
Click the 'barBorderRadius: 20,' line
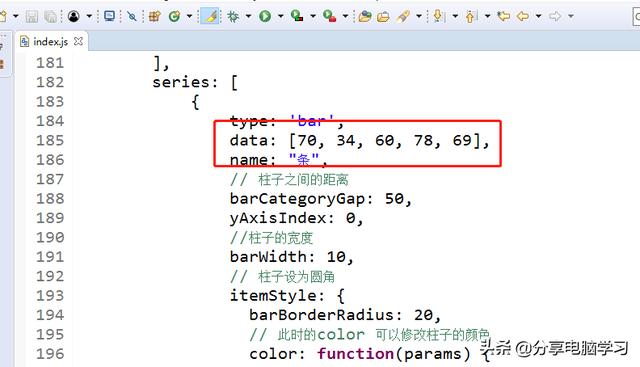[345, 315]
